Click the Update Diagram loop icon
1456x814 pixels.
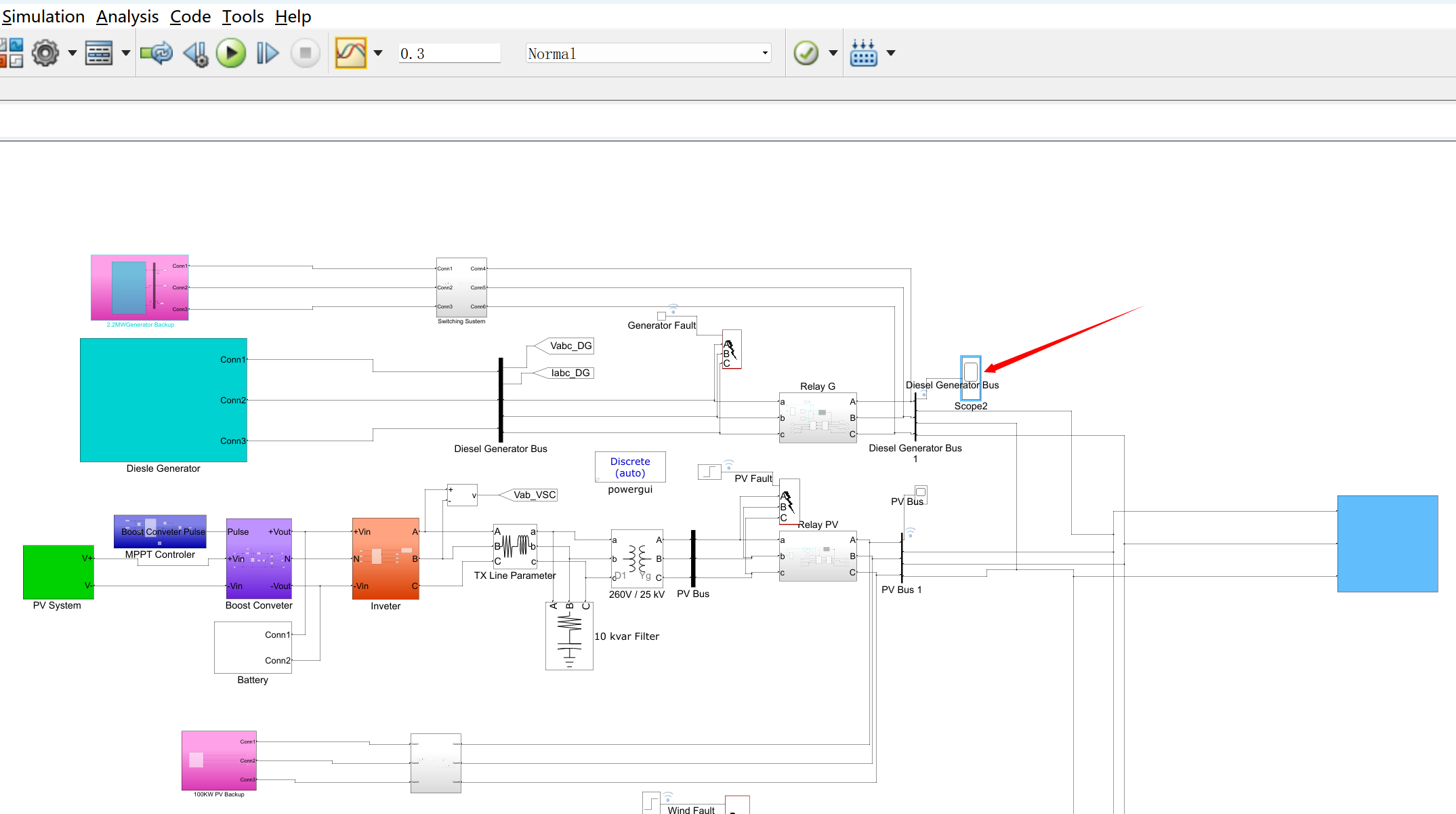157,53
